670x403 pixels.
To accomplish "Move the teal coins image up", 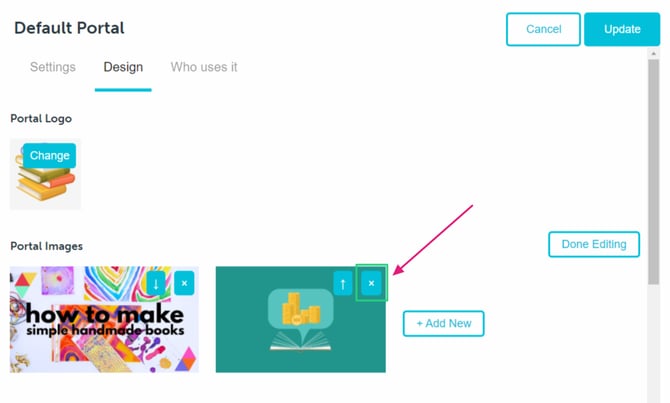I will coord(343,283).
